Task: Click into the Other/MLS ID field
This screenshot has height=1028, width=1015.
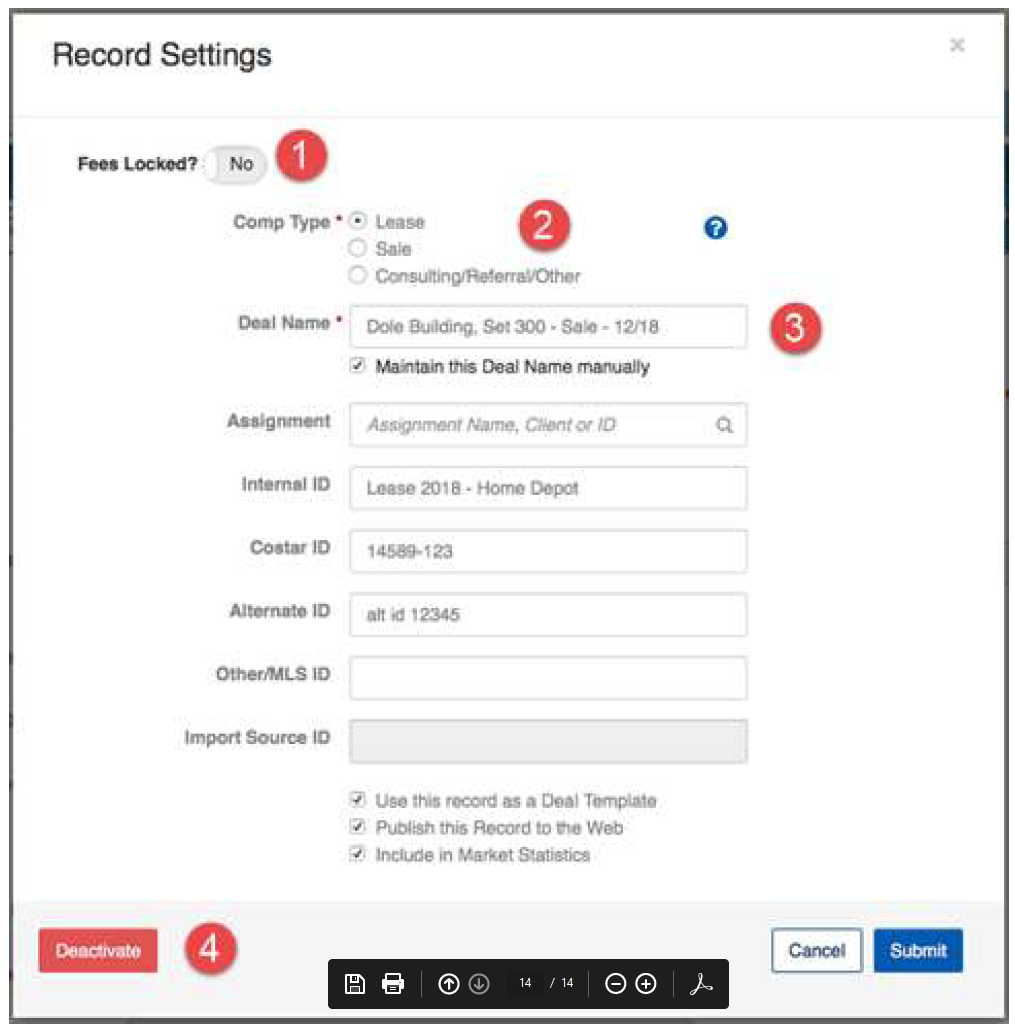Action: click(548, 678)
